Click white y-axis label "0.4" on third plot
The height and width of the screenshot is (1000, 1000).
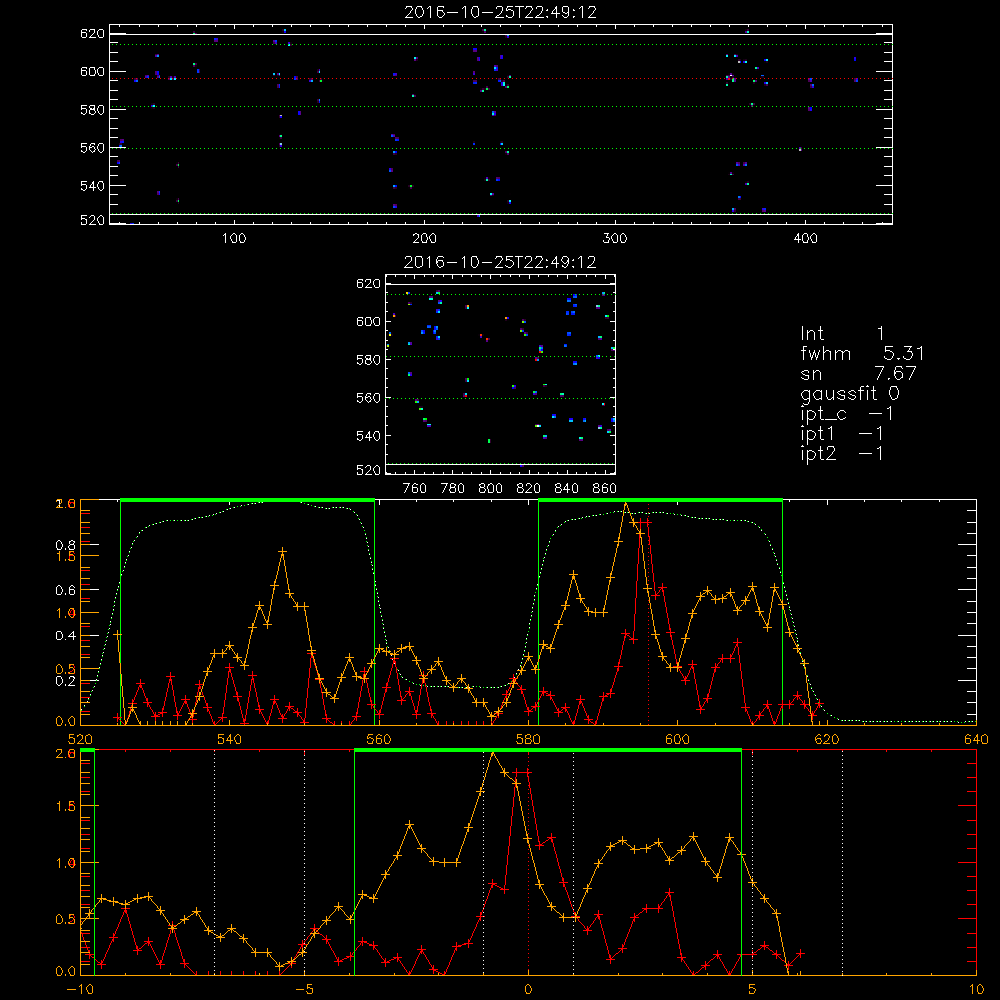pyautogui.click(x=65, y=636)
